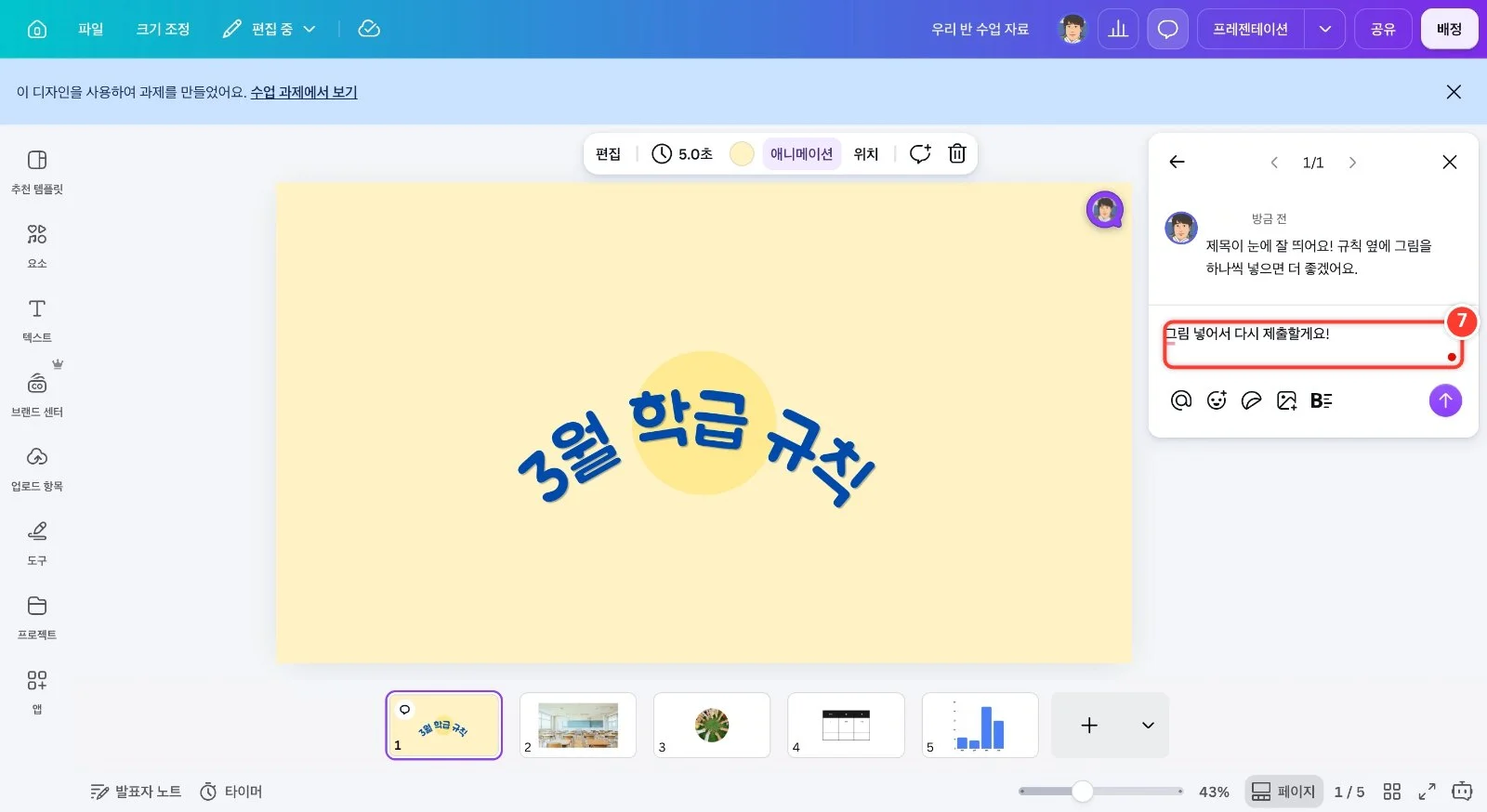
Task: Switch to grid view of pages
Action: pos(1392,792)
